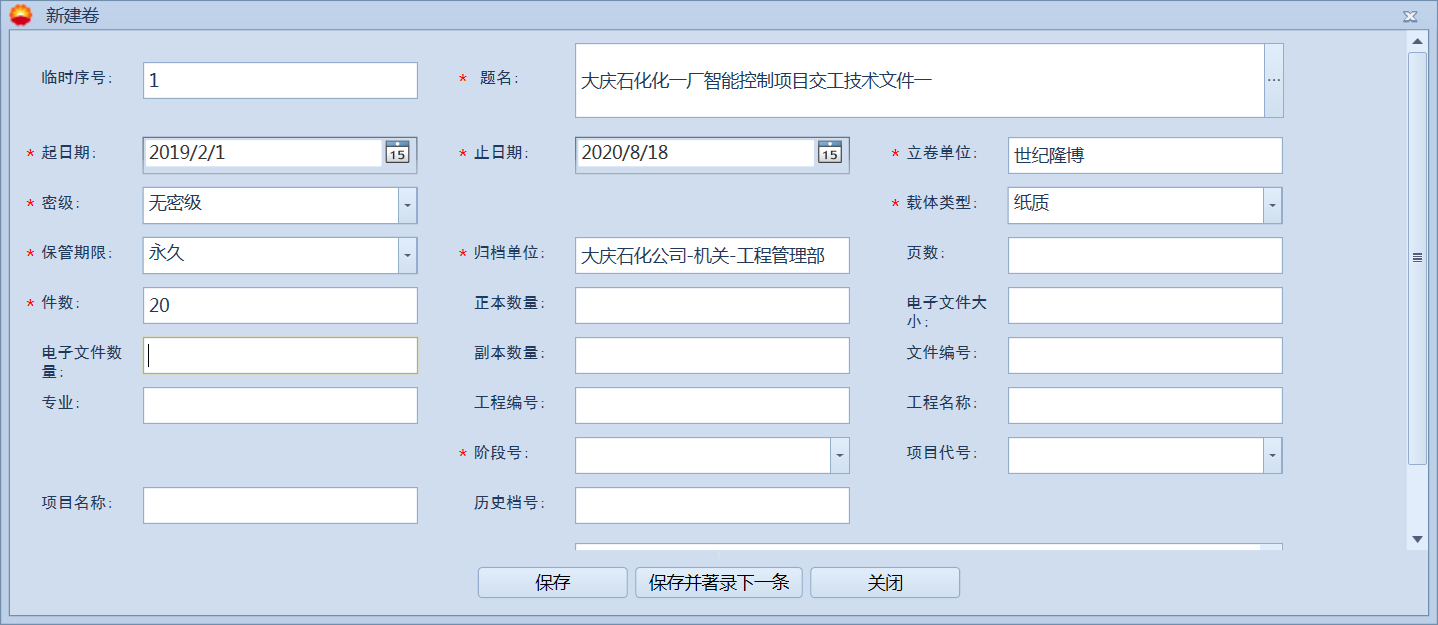
Task: Expand the 项目代号 project code dropdown
Action: coord(1273,455)
